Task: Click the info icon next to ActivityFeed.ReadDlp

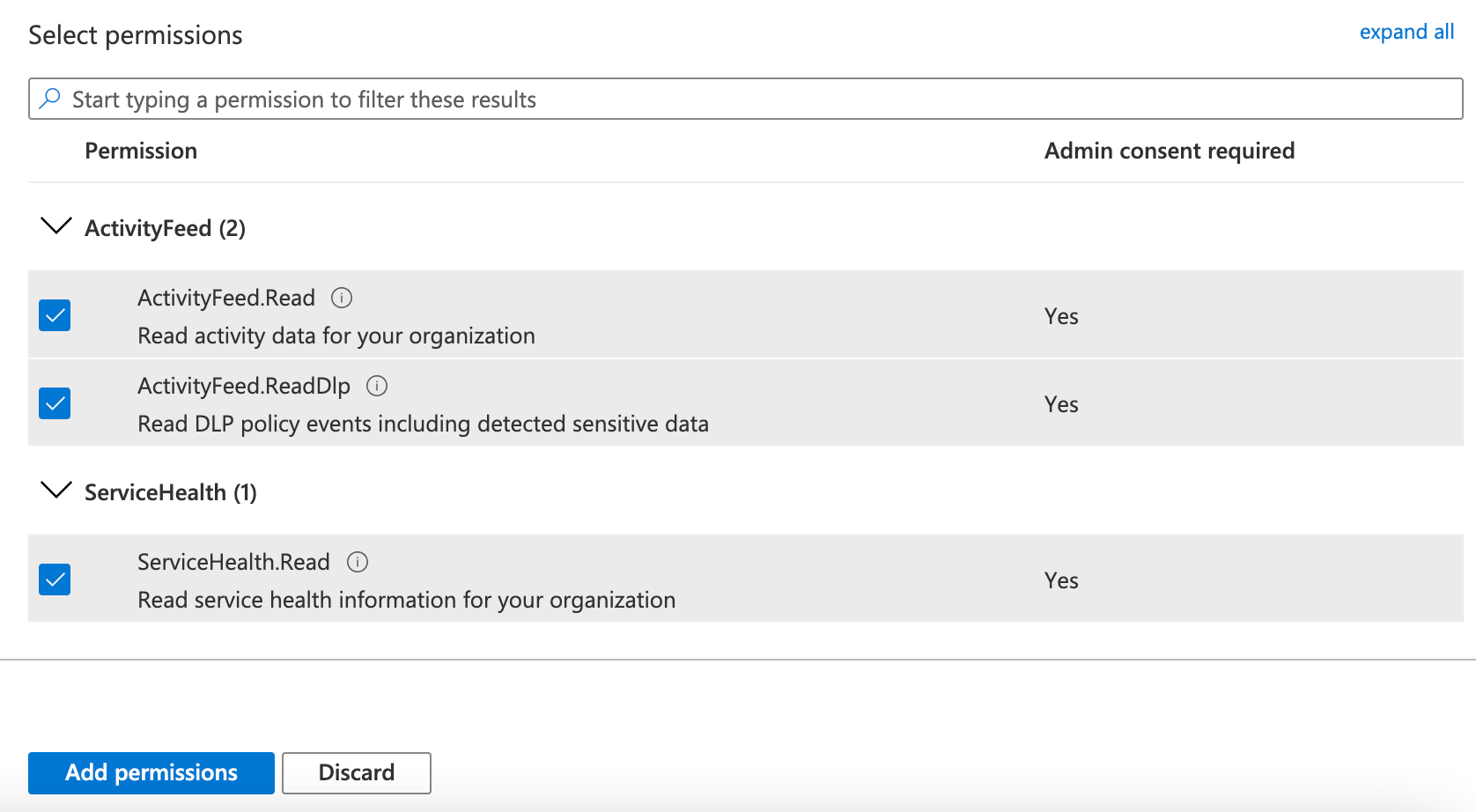Action: click(x=377, y=386)
